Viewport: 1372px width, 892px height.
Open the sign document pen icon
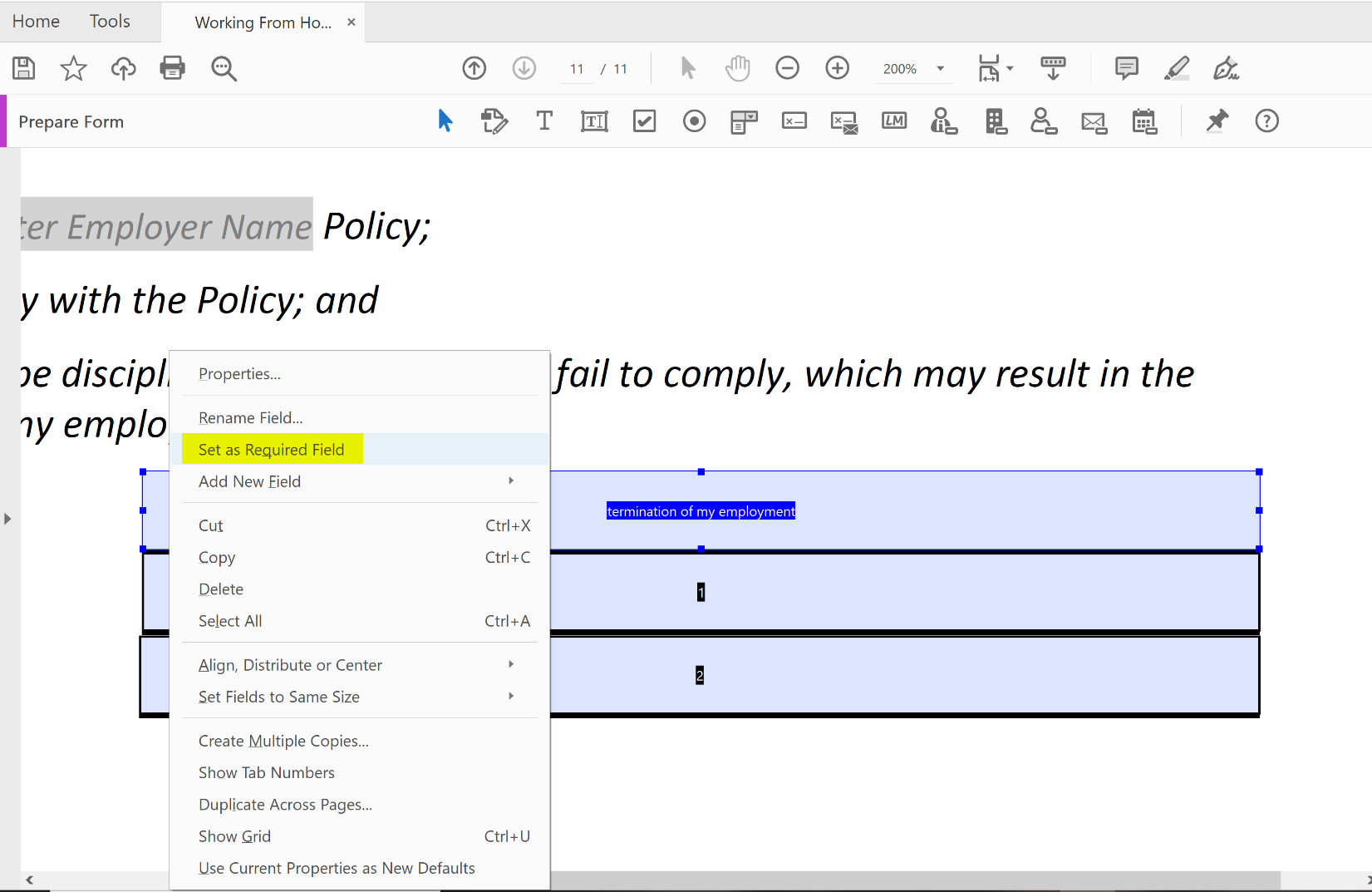(x=1227, y=68)
